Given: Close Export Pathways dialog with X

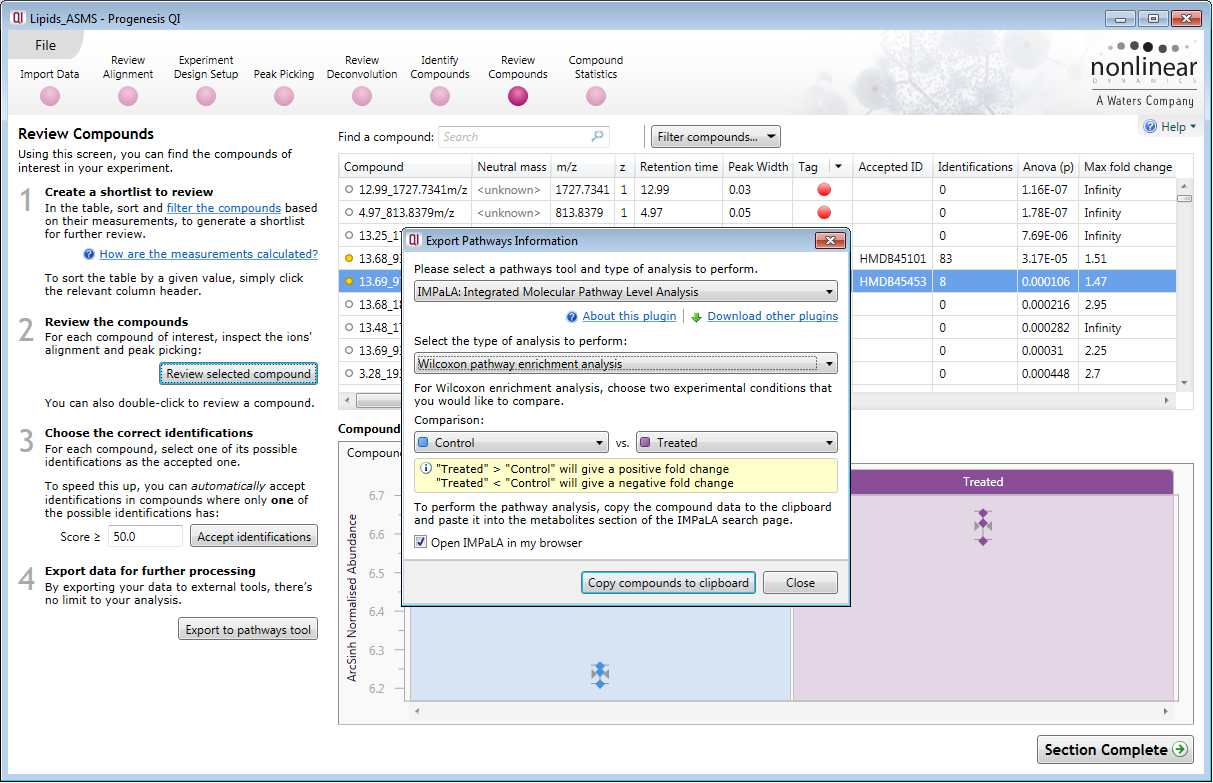Looking at the screenshot, I should coord(830,241).
